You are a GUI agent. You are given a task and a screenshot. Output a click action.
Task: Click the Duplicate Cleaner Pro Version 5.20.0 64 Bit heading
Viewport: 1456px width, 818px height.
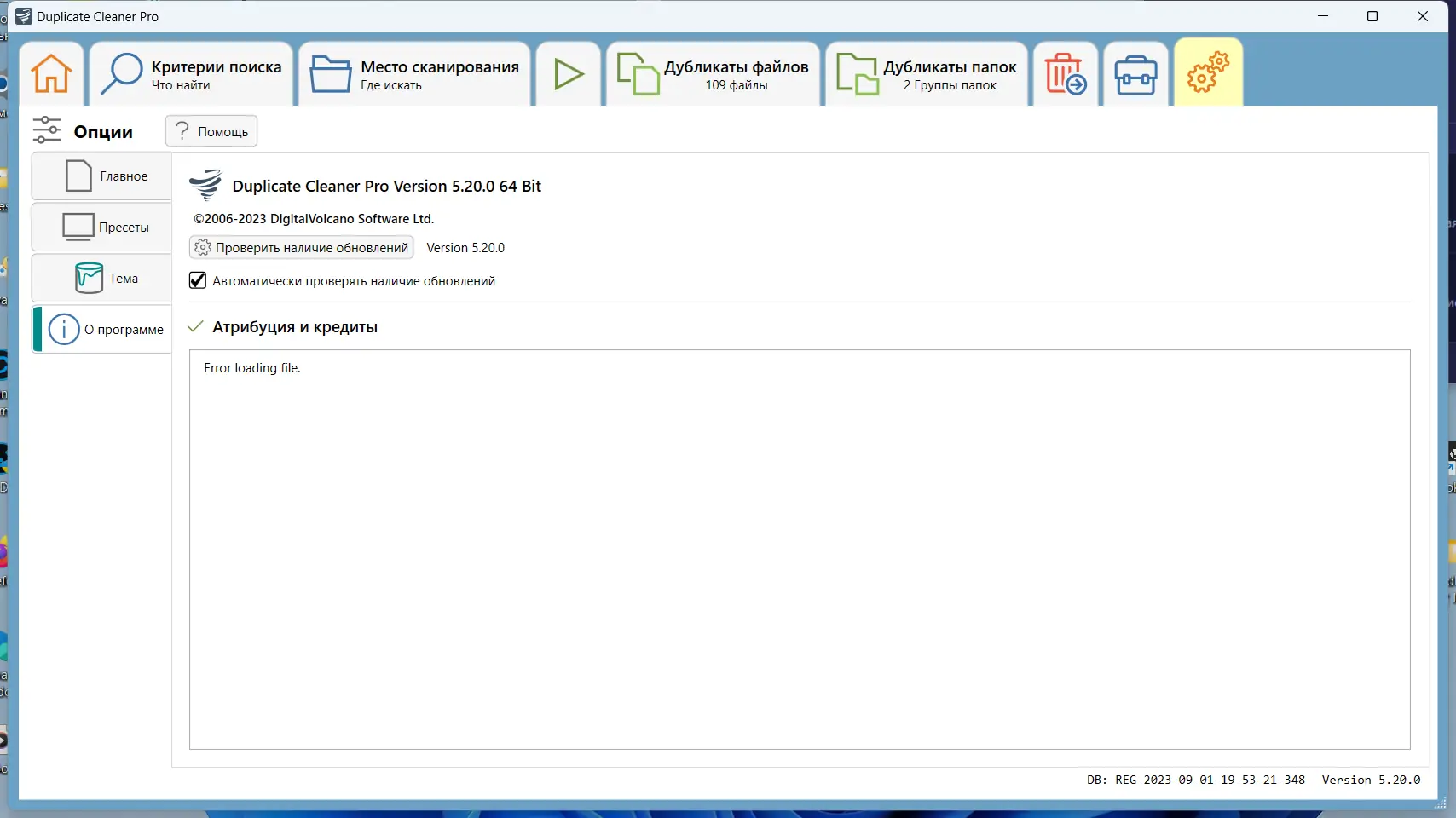(387, 187)
